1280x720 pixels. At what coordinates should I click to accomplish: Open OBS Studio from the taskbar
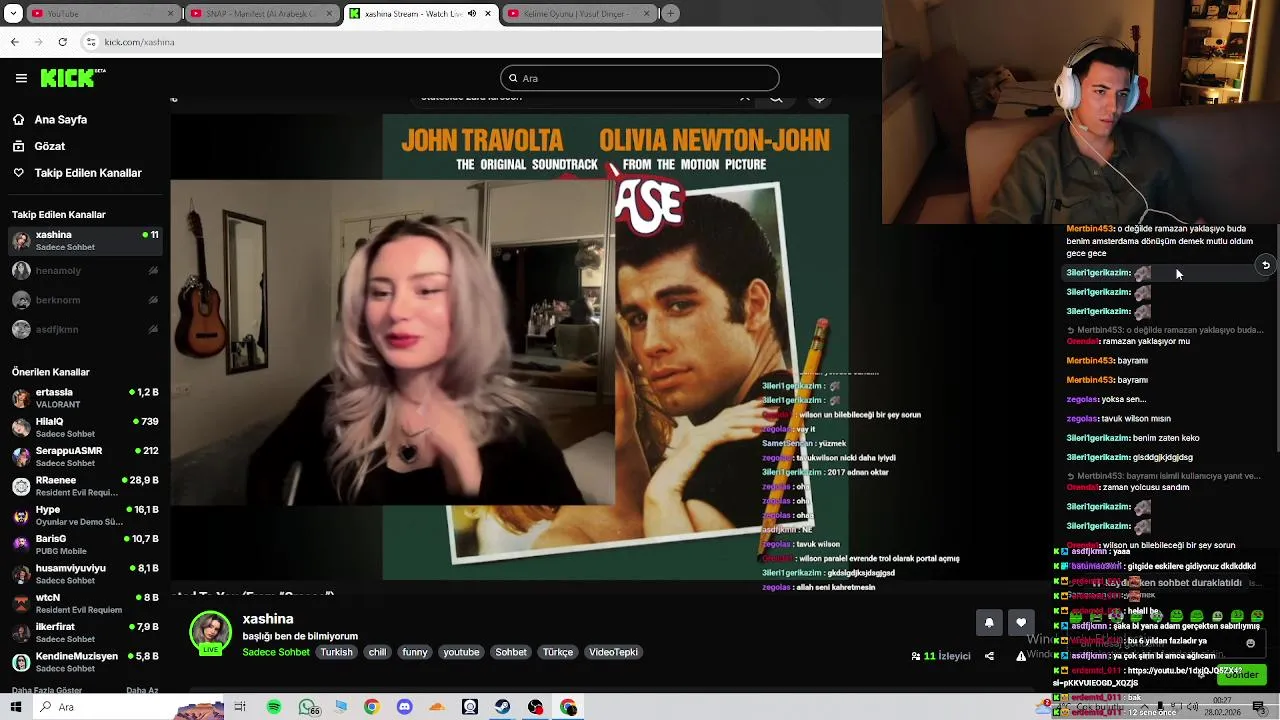535,707
